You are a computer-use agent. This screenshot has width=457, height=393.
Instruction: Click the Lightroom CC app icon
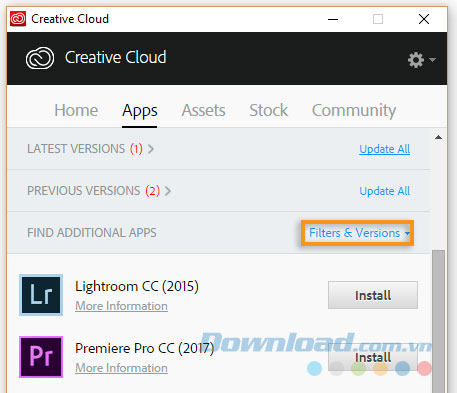coord(41,295)
